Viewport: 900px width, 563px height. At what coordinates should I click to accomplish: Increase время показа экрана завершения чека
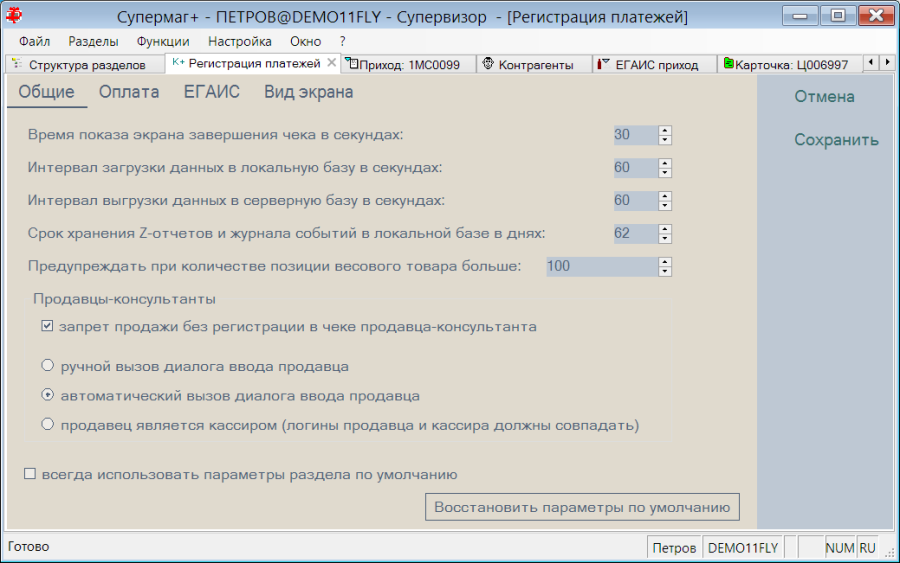pyautogui.click(x=665, y=130)
